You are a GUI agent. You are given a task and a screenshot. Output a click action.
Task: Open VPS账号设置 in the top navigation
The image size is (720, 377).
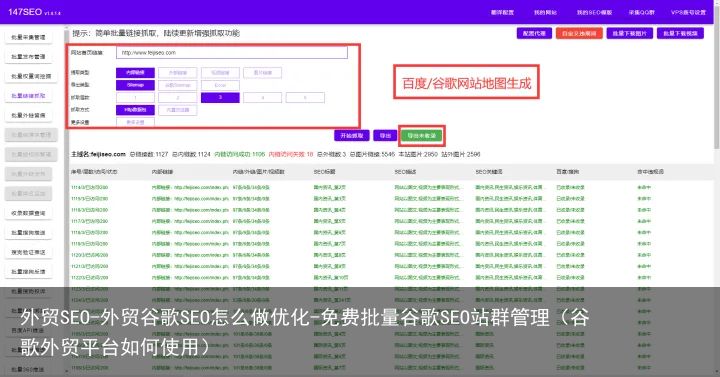click(x=688, y=12)
